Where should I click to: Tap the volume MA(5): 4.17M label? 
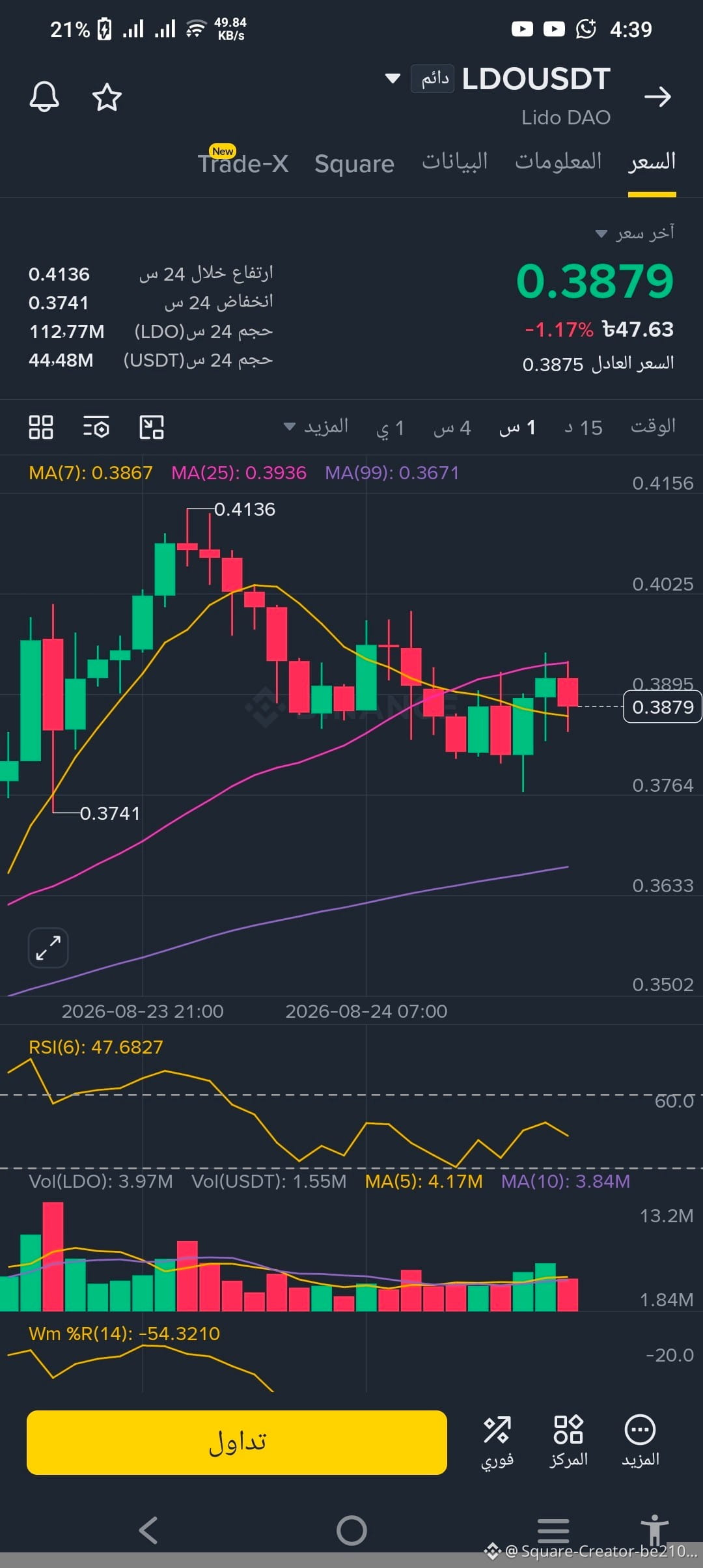pos(424,1181)
